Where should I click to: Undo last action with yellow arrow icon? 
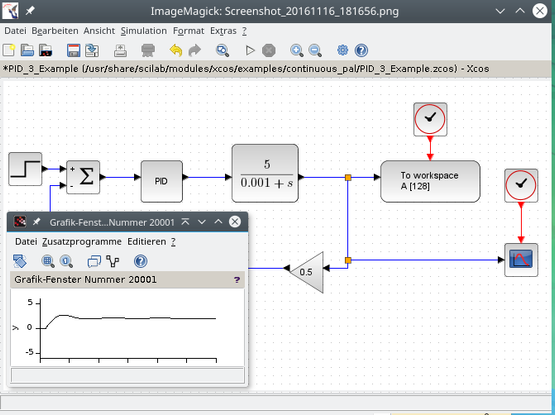pyautogui.click(x=176, y=50)
